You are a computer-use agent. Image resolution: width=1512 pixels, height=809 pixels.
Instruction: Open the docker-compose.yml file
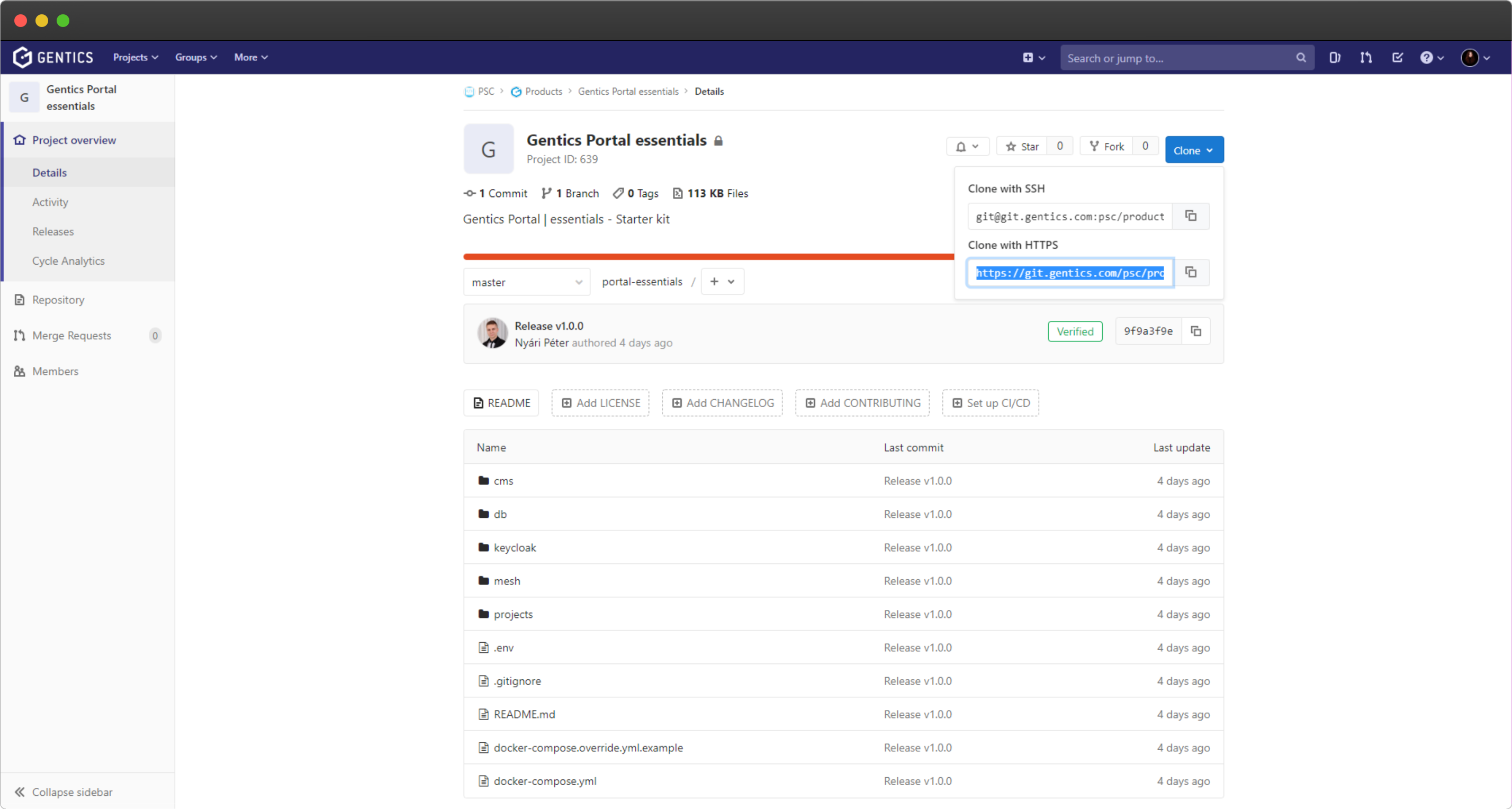tap(545, 781)
